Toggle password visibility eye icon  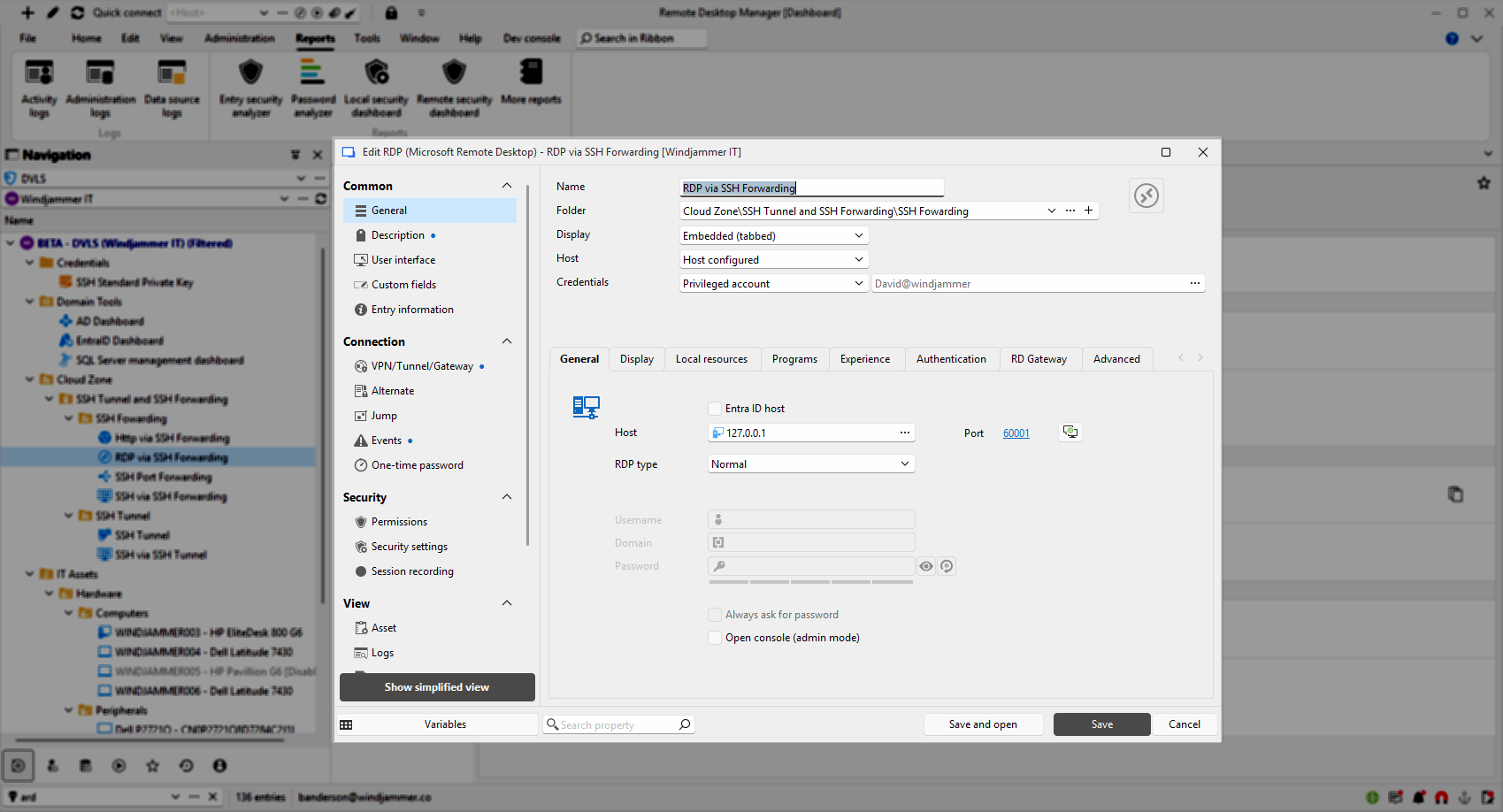(926, 566)
